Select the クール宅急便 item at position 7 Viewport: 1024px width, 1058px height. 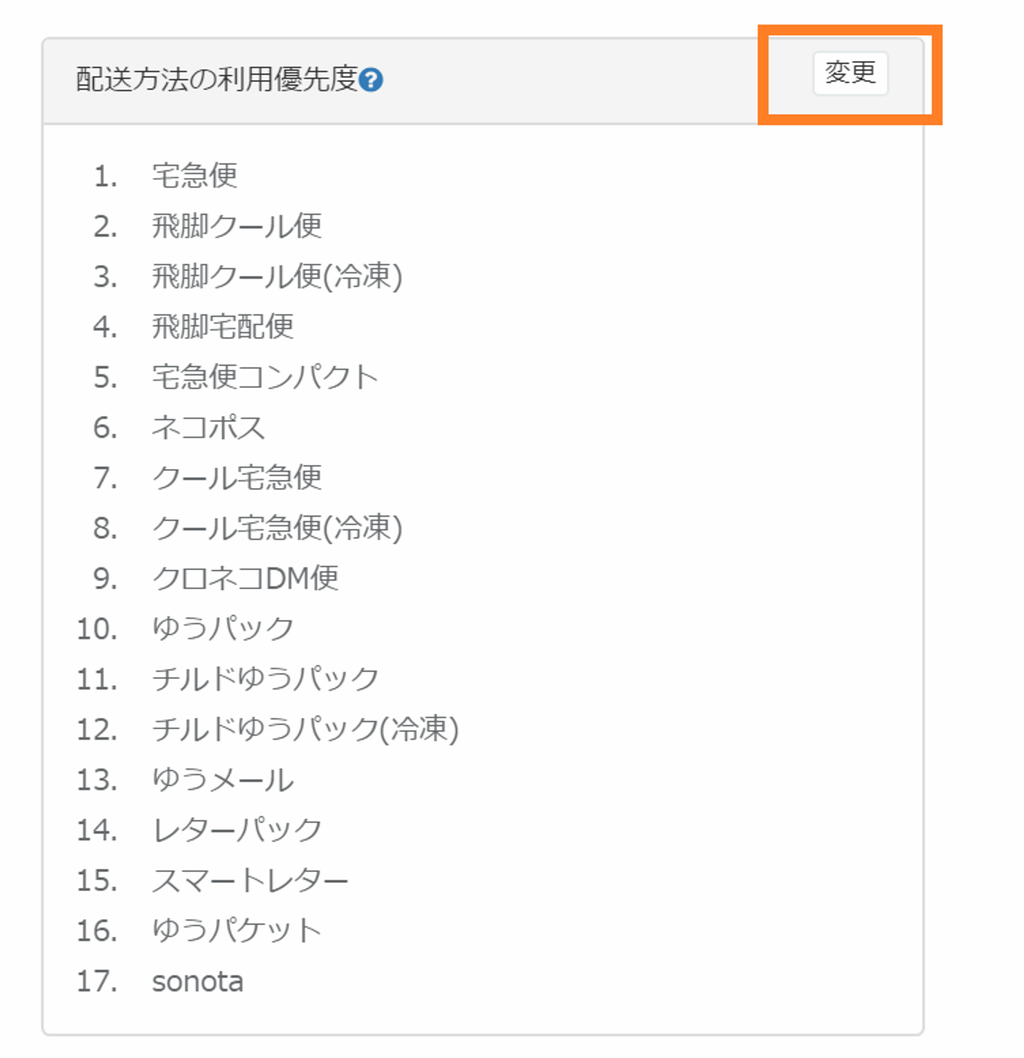(x=236, y=477)
